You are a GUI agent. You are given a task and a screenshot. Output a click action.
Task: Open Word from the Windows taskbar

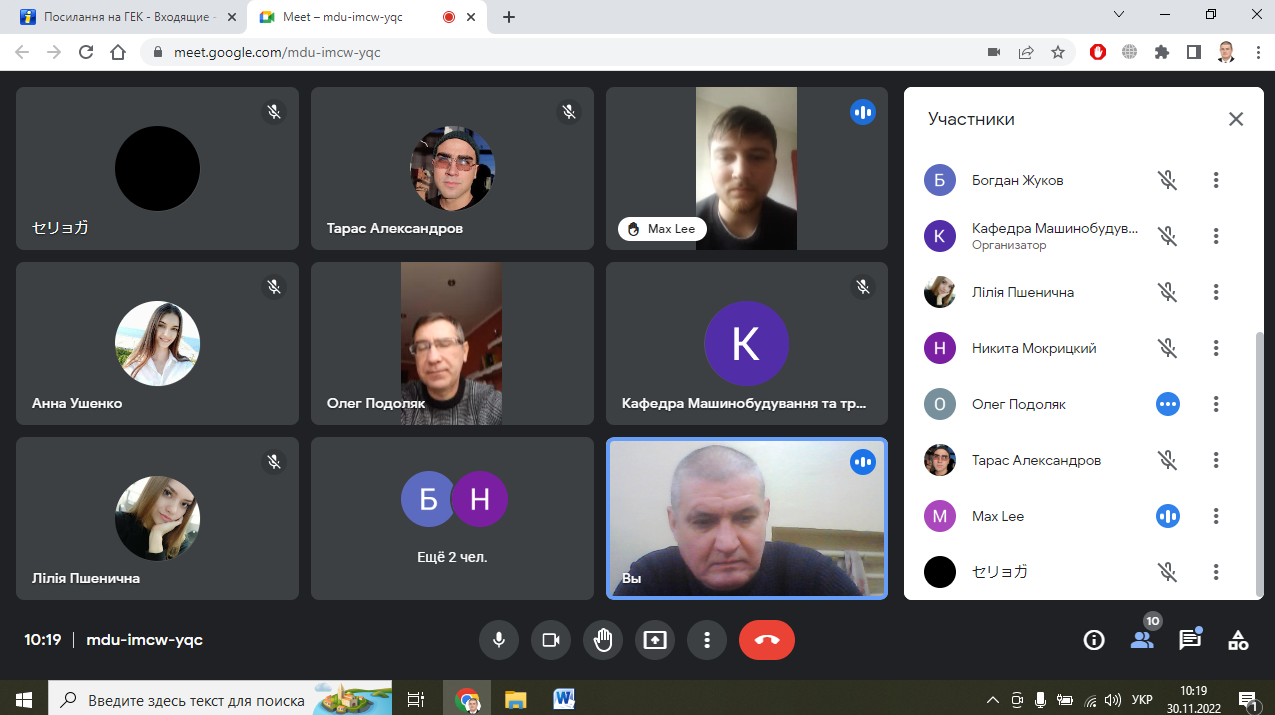pyautogui.click(x=563, y=698)
